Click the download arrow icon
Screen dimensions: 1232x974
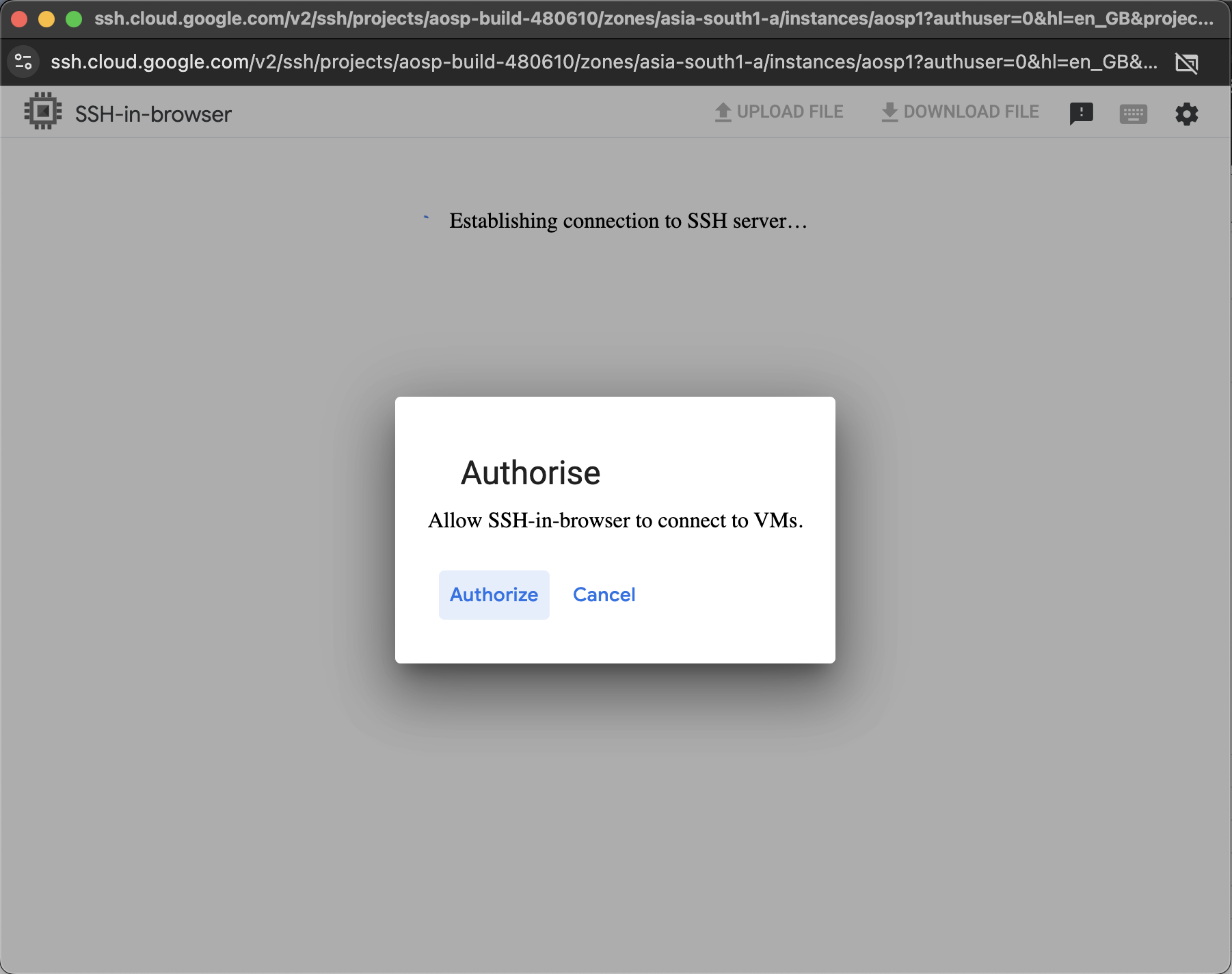pos(889,111)
